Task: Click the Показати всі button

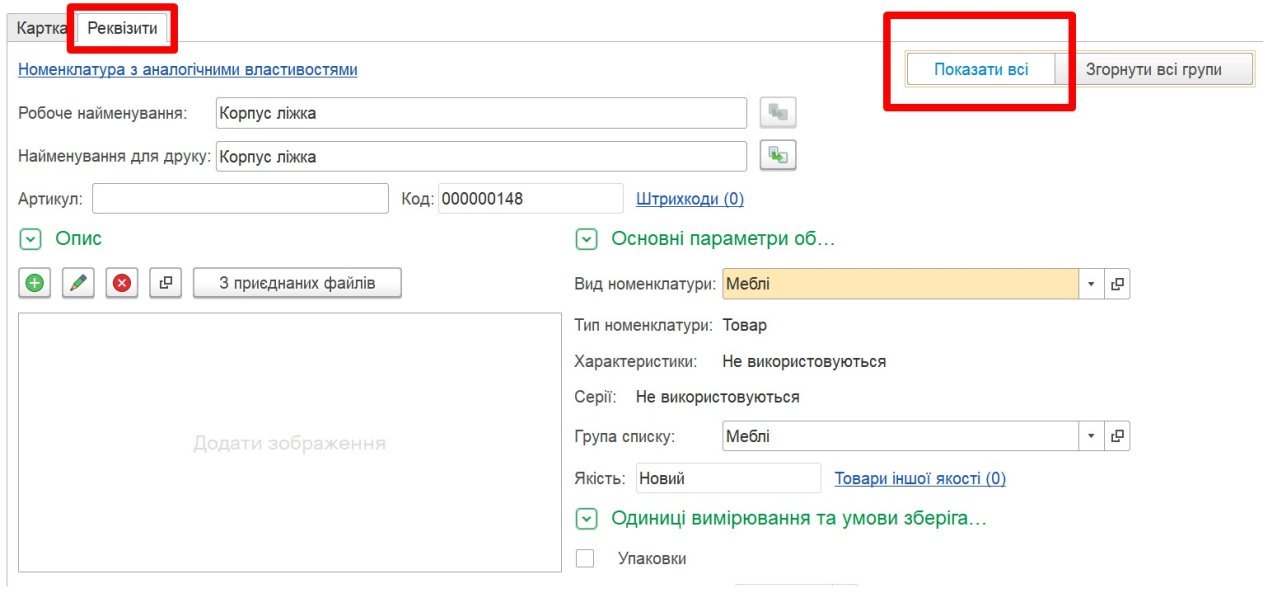Action: point(981,70)
